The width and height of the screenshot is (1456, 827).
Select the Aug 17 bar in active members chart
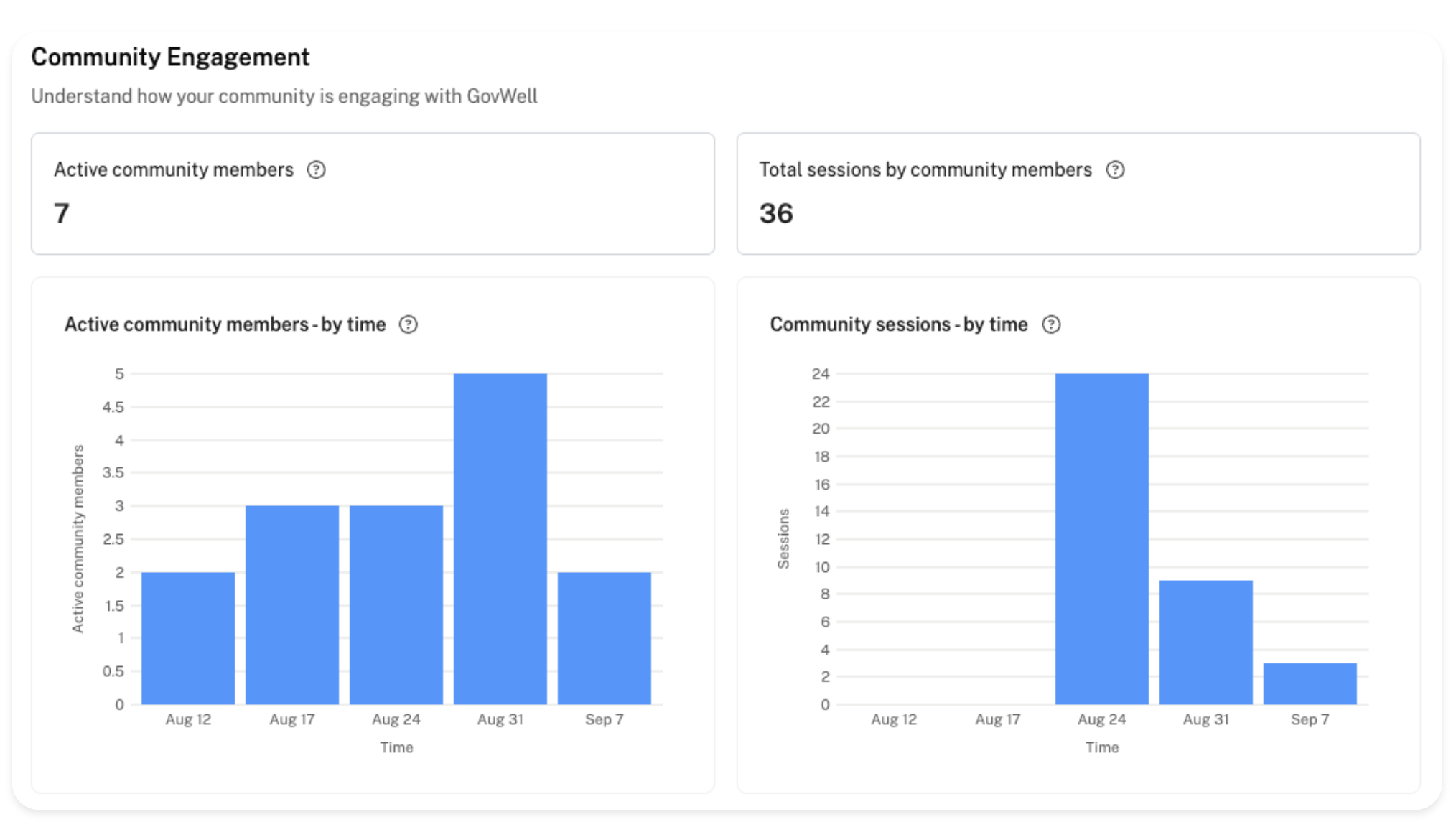[x=292, y=604]
